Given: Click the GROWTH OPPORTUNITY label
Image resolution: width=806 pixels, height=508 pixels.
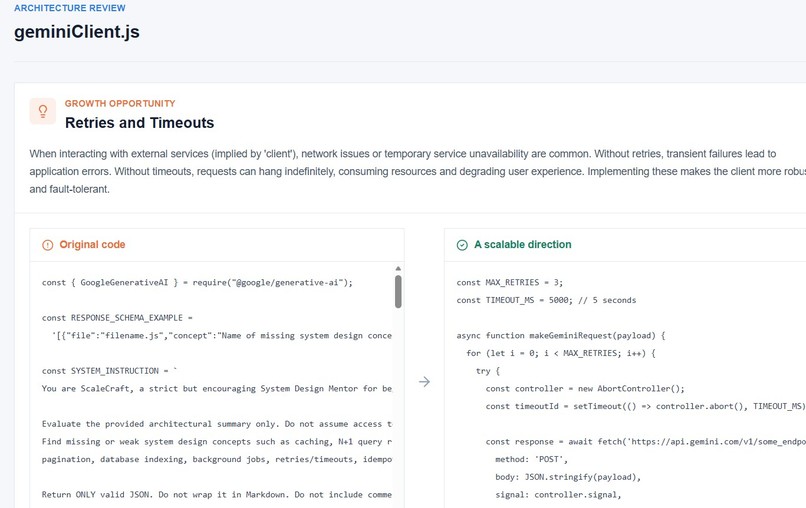Looking at the screenshot, I should tap(120, 103).
